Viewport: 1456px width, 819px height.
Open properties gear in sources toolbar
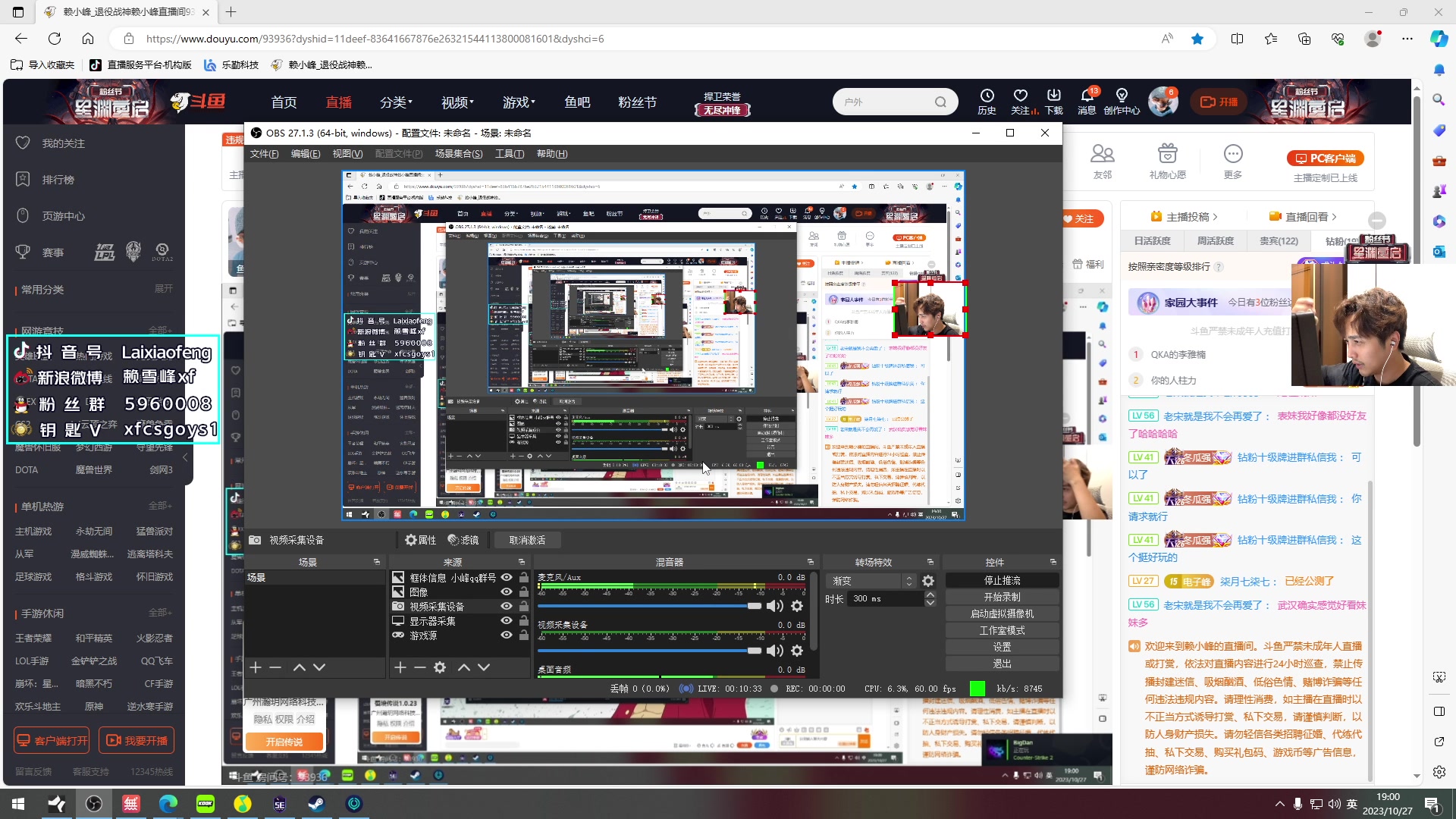(x=440, y=667)
